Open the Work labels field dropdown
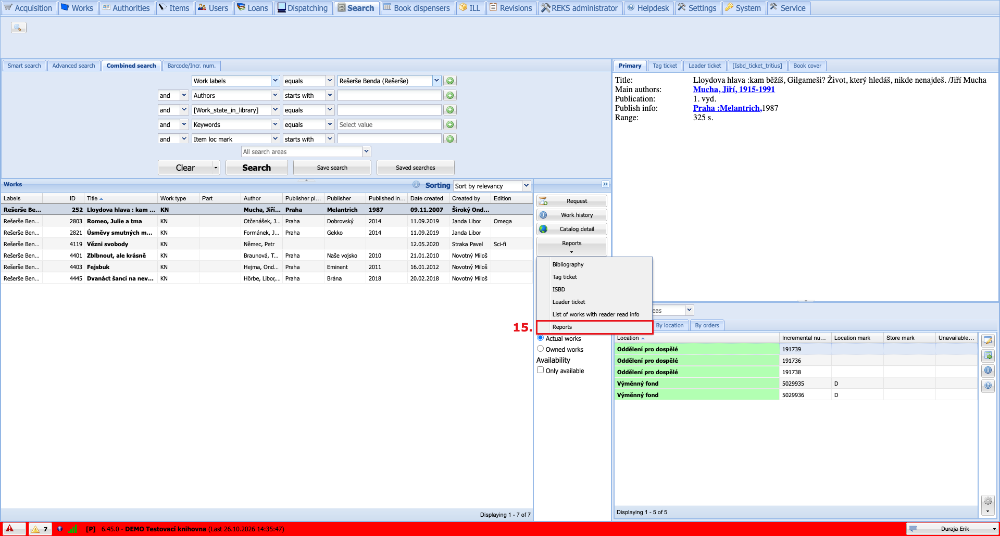The width and height of the screenshot is (1000, 536). (x=275, y=81)
